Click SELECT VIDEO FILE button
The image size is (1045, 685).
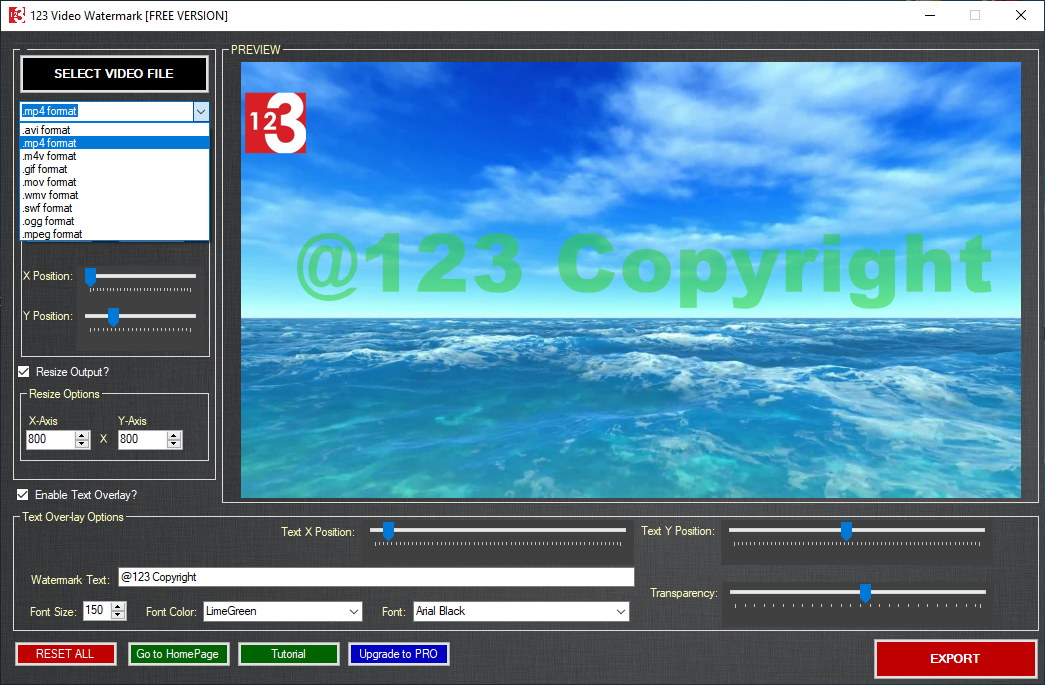(x=114, y=73)
